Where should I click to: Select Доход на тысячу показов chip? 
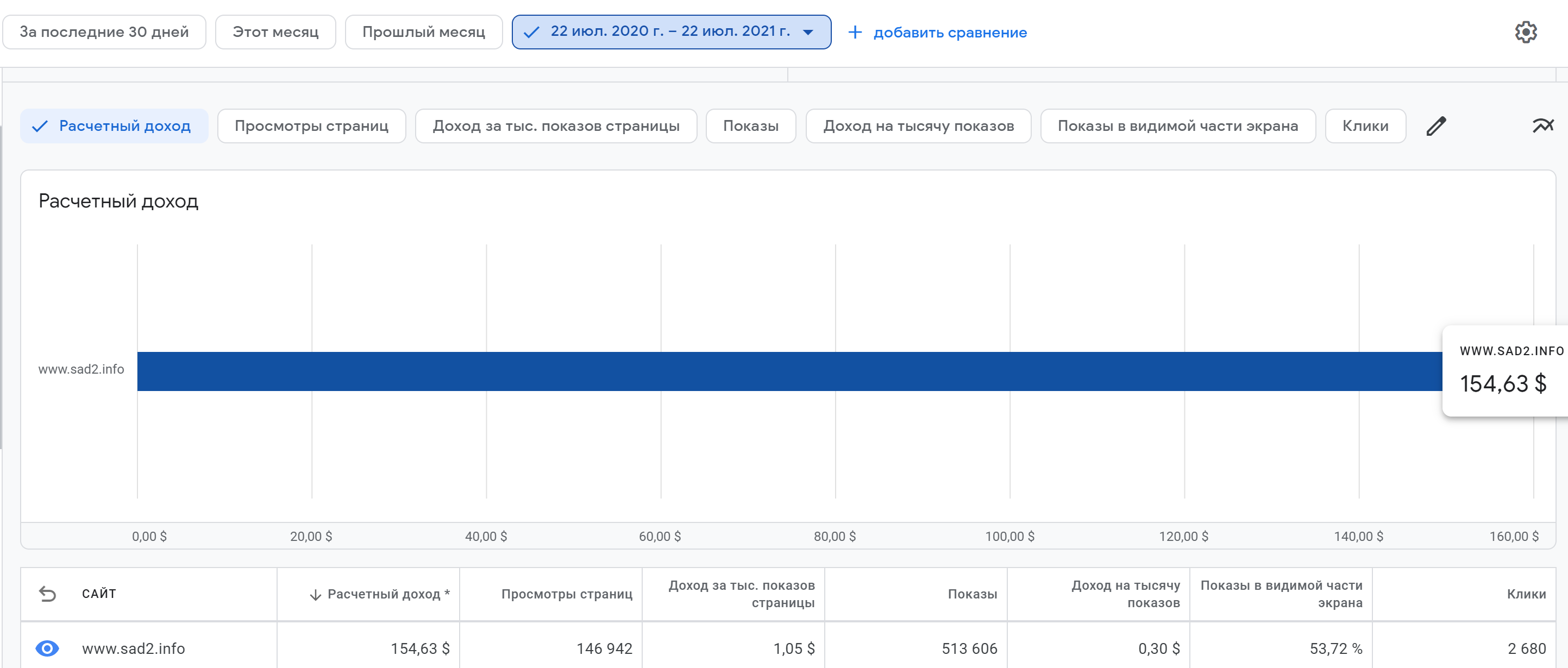918,126
